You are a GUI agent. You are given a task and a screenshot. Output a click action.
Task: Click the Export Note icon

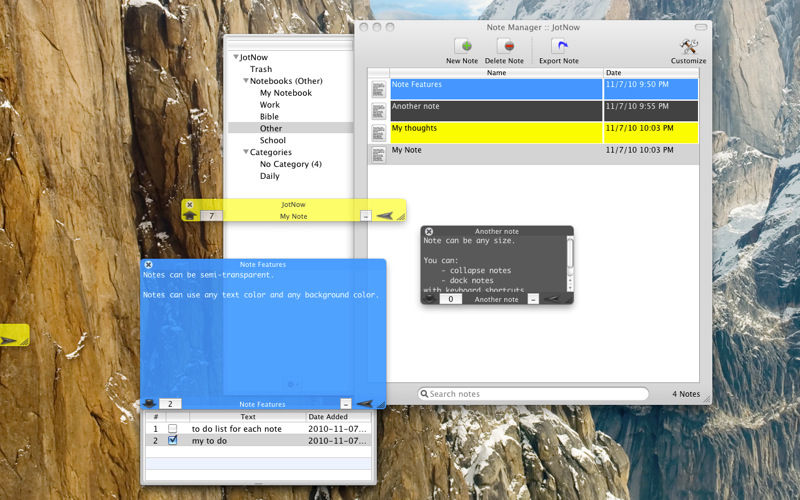click(559, 46)
